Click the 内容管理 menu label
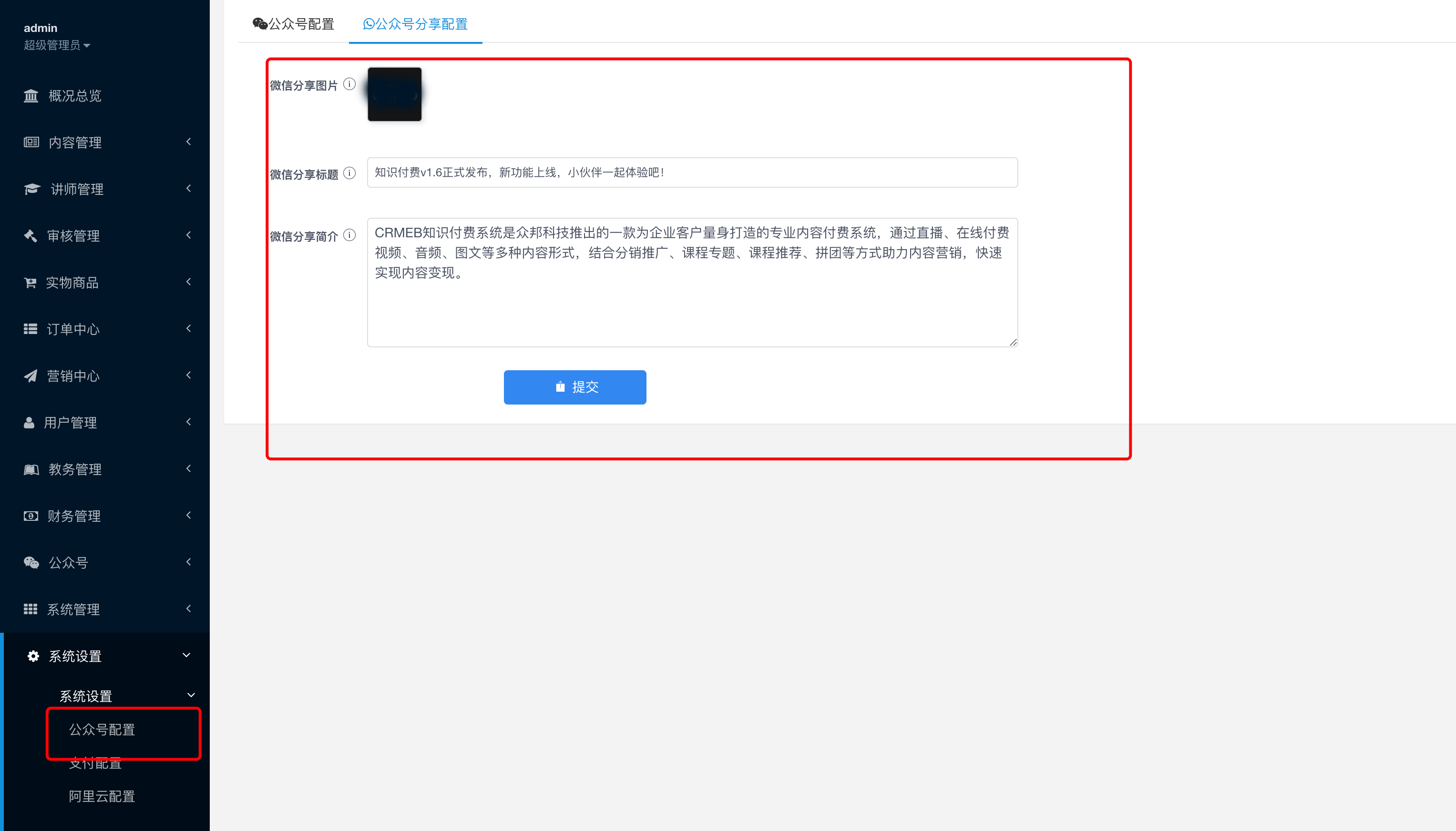 click(x=75, y=142)
